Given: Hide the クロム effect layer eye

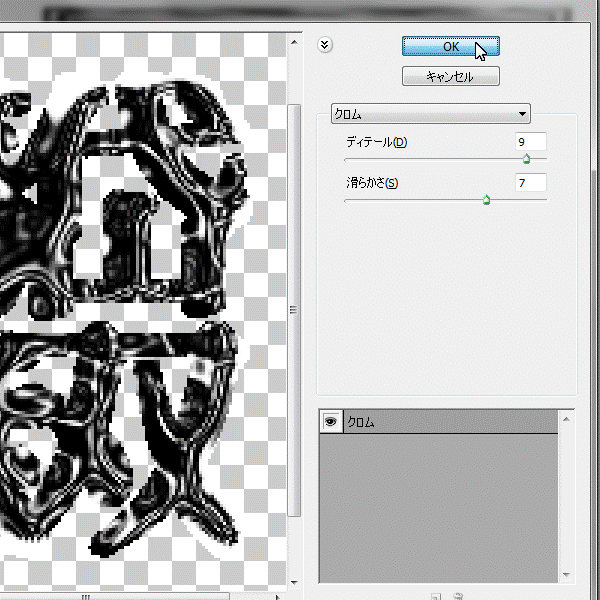Looking at the screenshot, I should [x=331, y=422].
